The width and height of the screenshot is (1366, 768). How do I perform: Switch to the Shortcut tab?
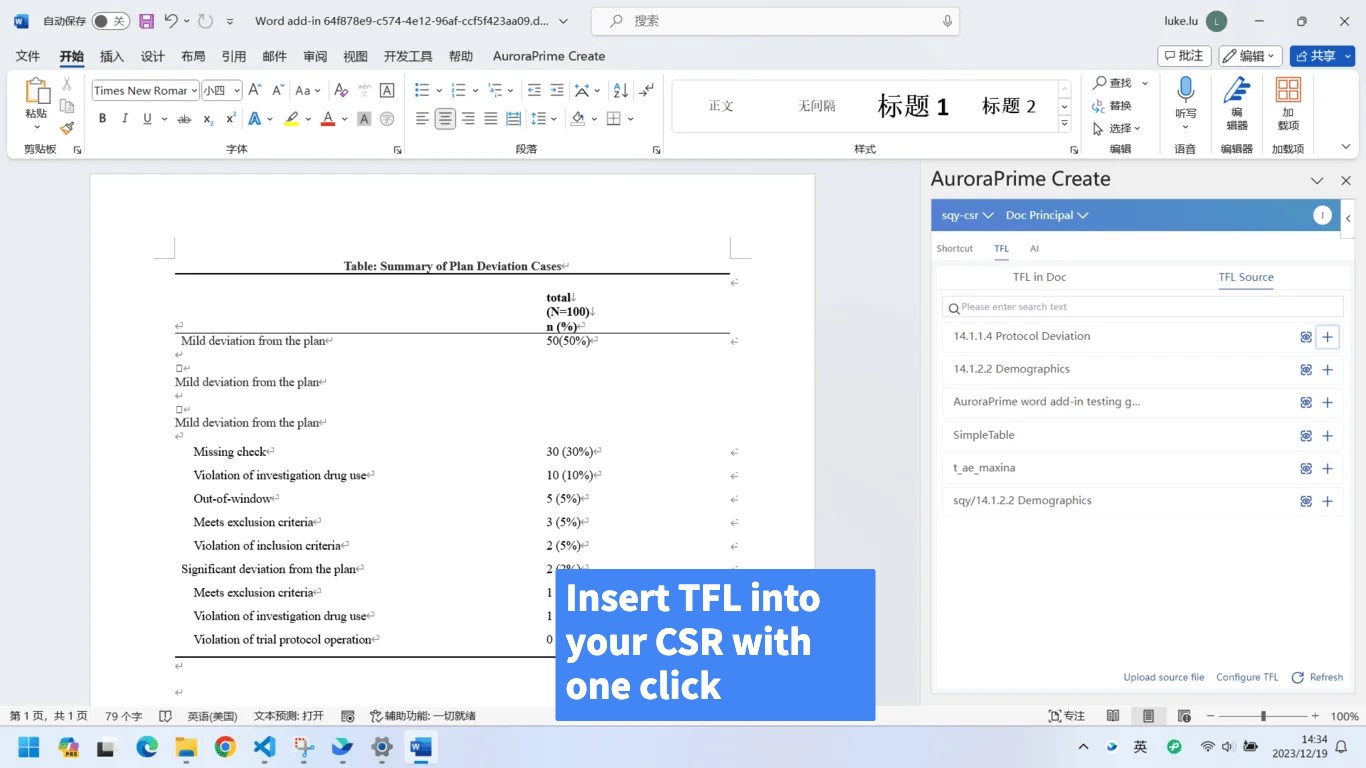tap(954, 249)
